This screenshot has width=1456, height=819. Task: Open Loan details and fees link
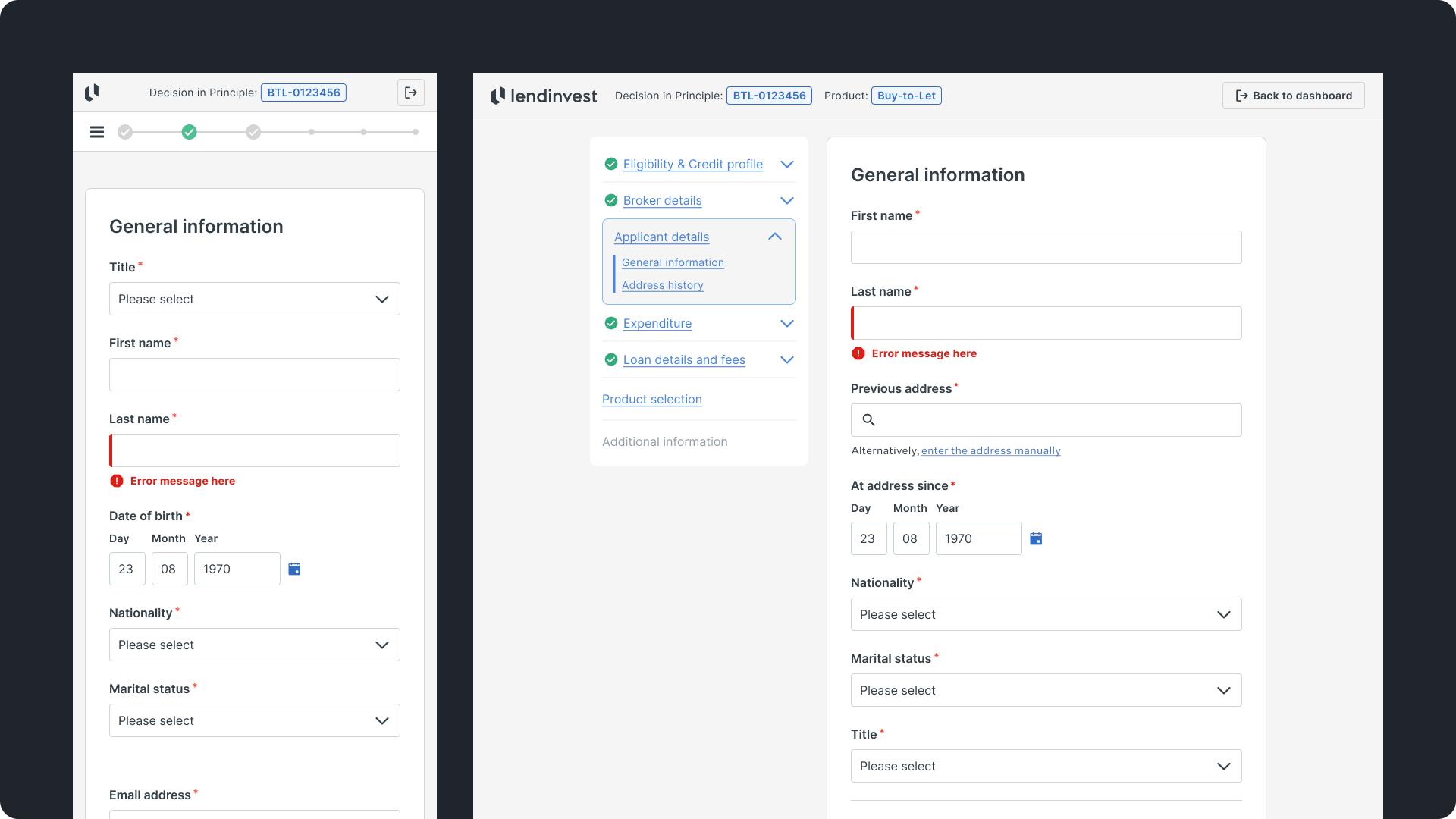(684, 359)
